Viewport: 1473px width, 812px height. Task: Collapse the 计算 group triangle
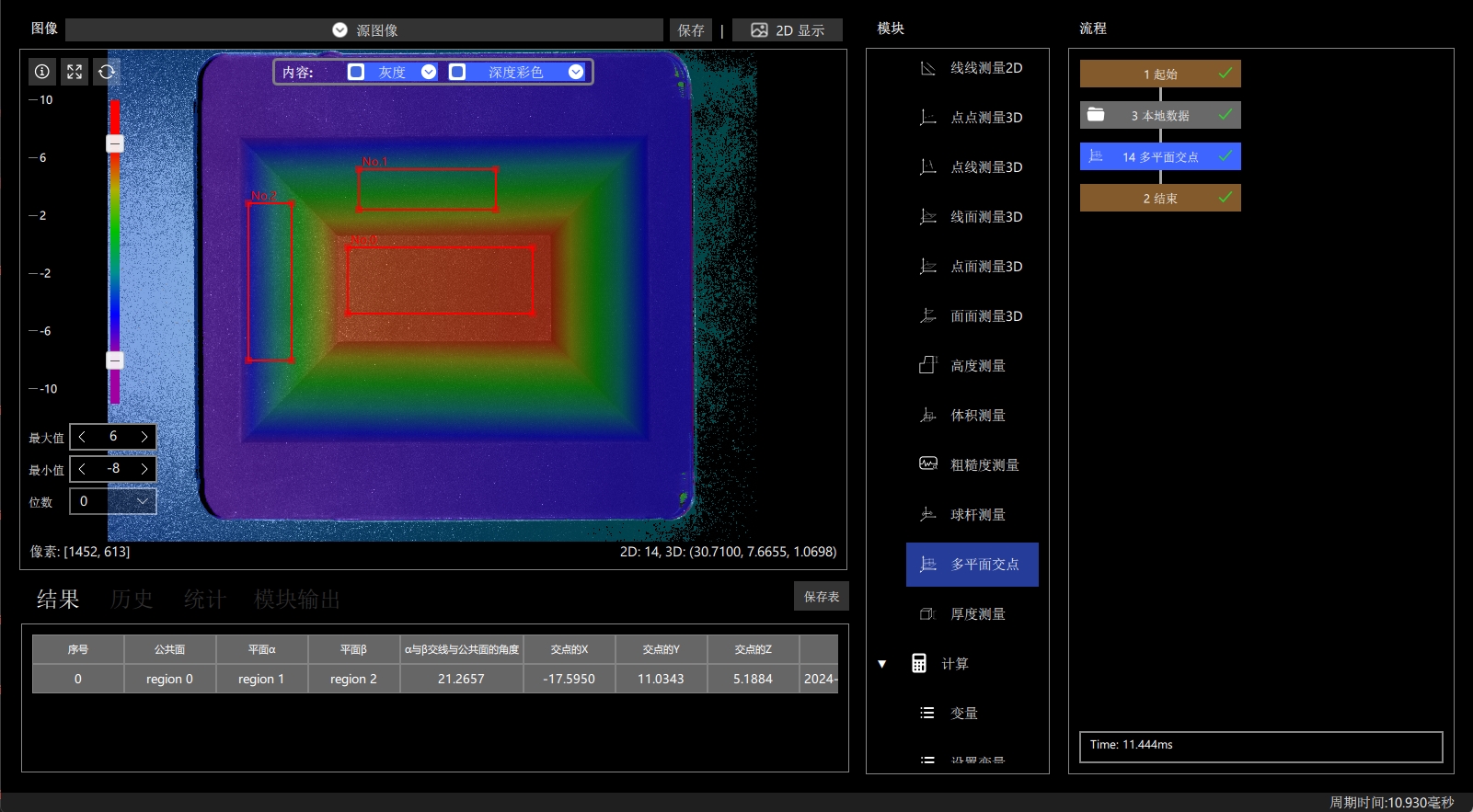click(x=882, y=664)
